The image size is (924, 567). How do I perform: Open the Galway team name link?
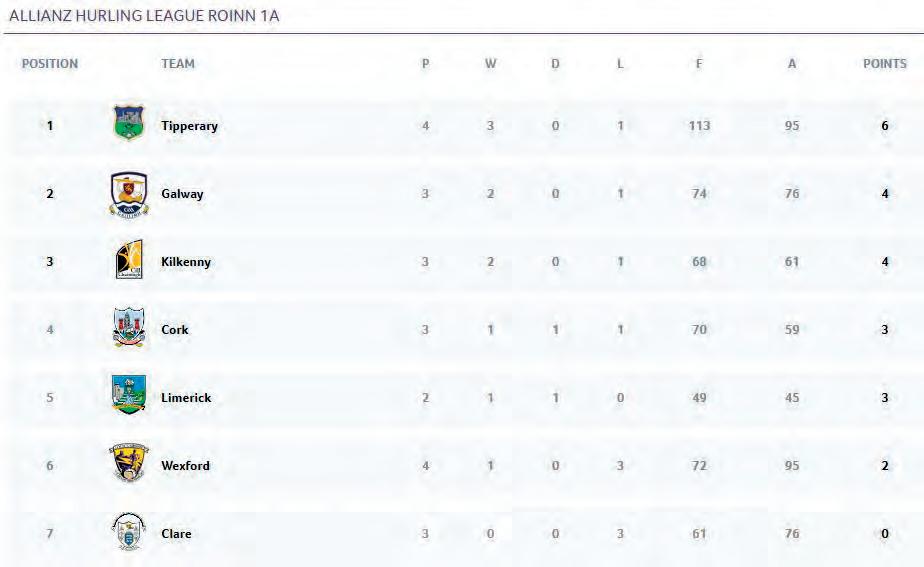click(x=182, y=194)
